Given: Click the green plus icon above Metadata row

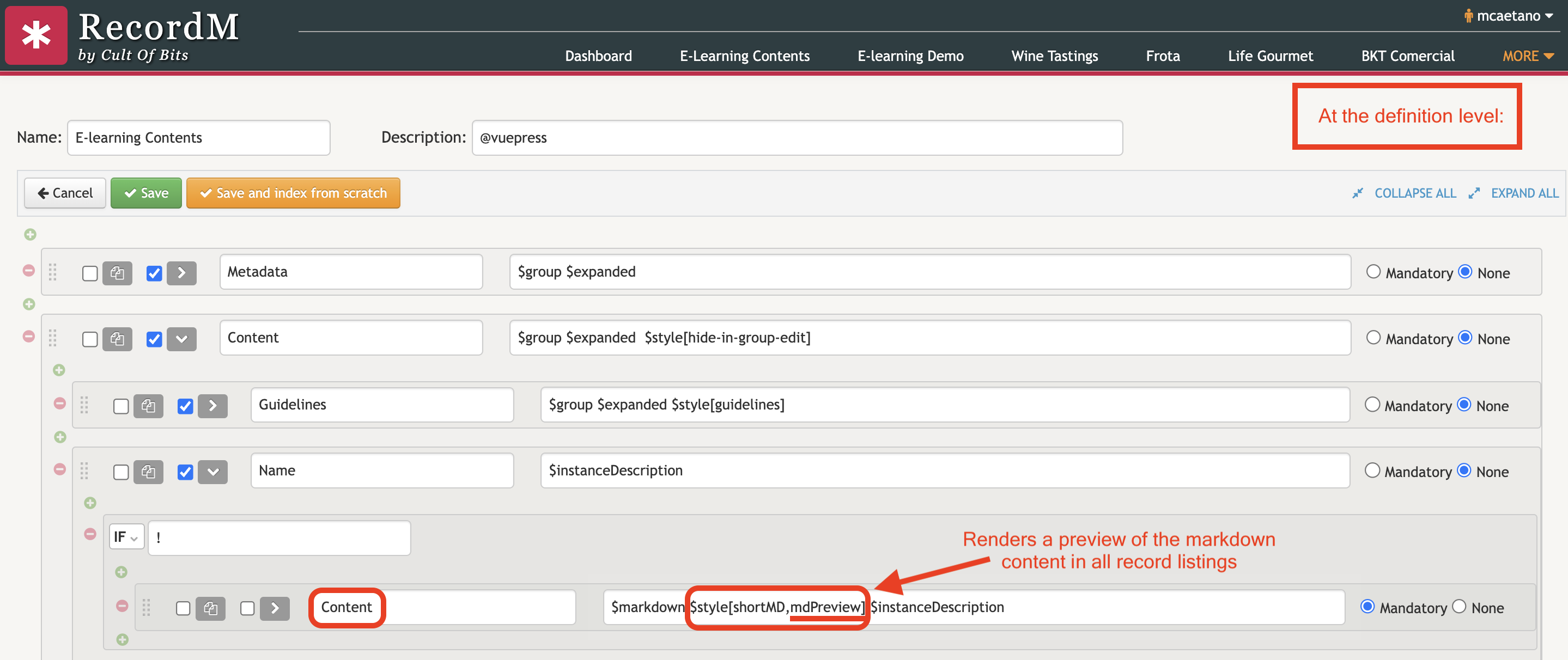Looking at the screenshot, I should 30,234.
